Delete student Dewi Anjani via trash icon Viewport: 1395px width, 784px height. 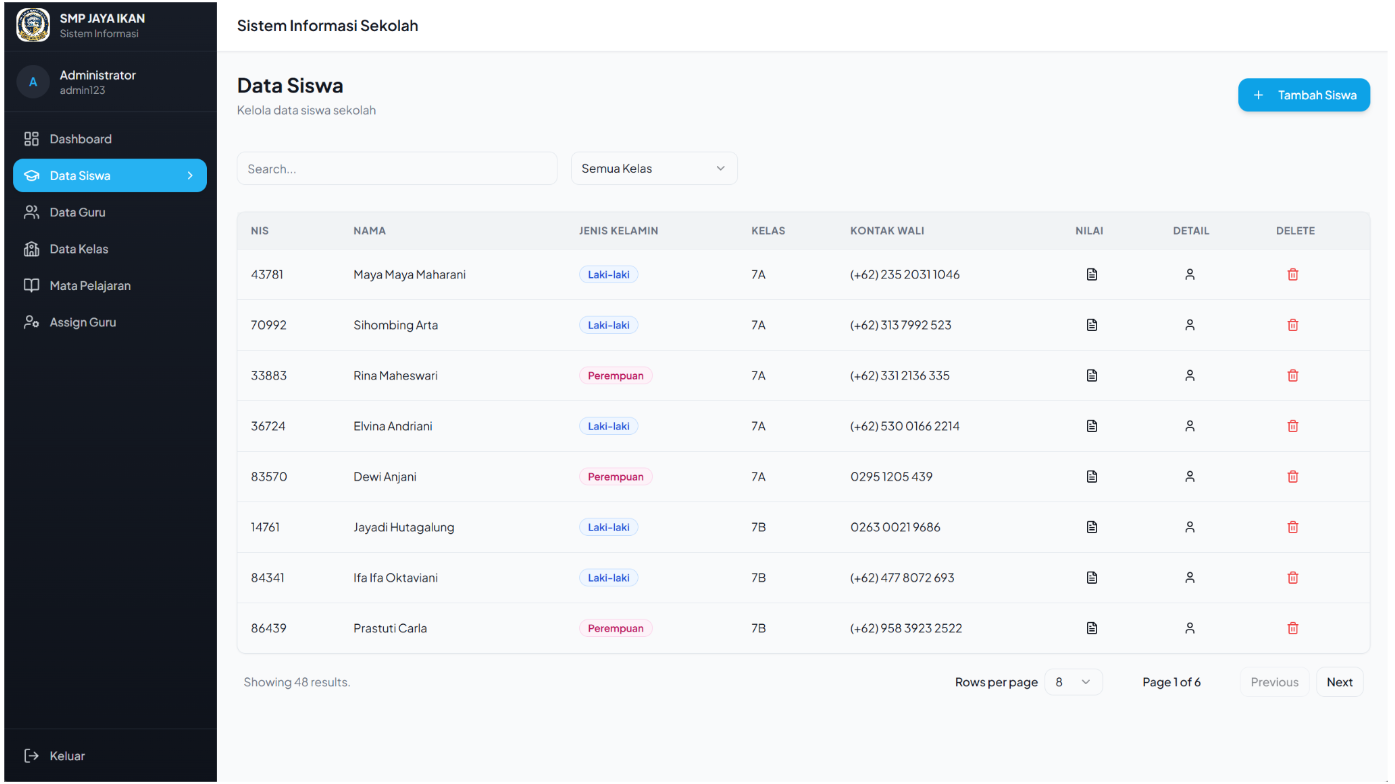1293,477
